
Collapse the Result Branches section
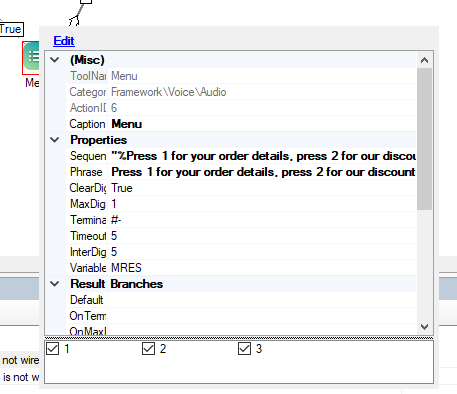tap(55, 284)
